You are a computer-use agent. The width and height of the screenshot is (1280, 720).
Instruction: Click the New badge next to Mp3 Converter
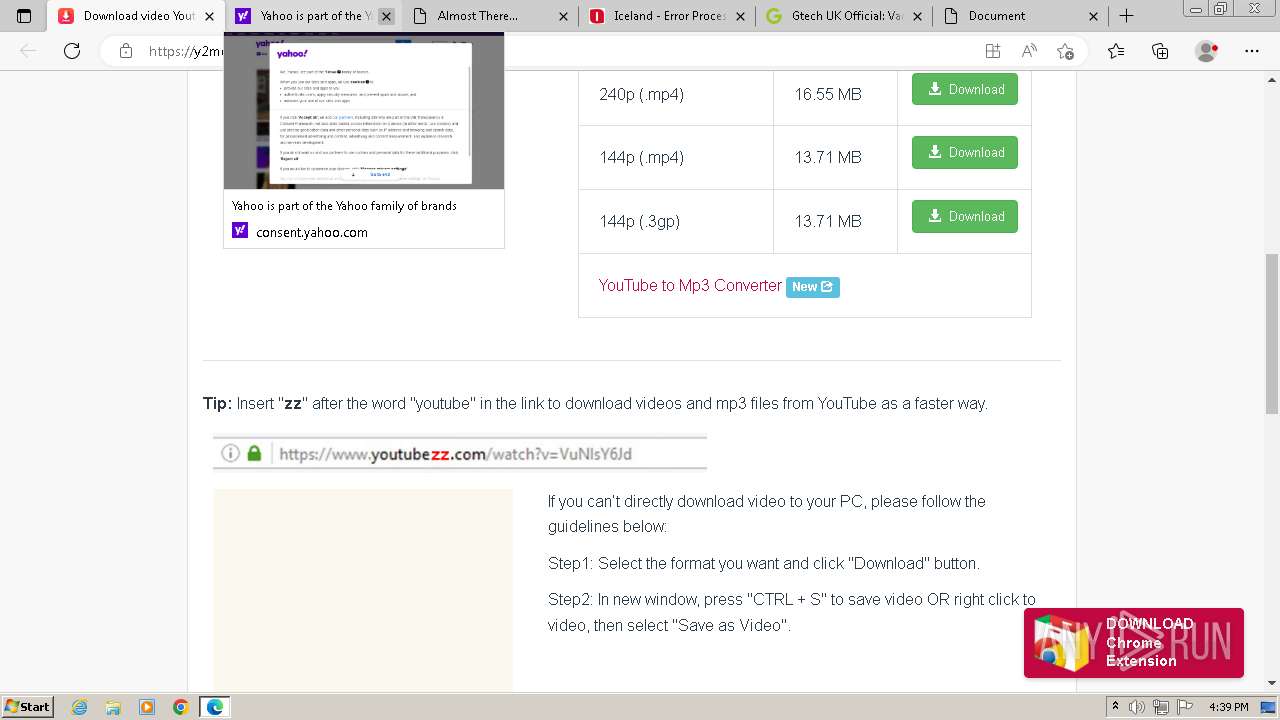click(813, 287)
